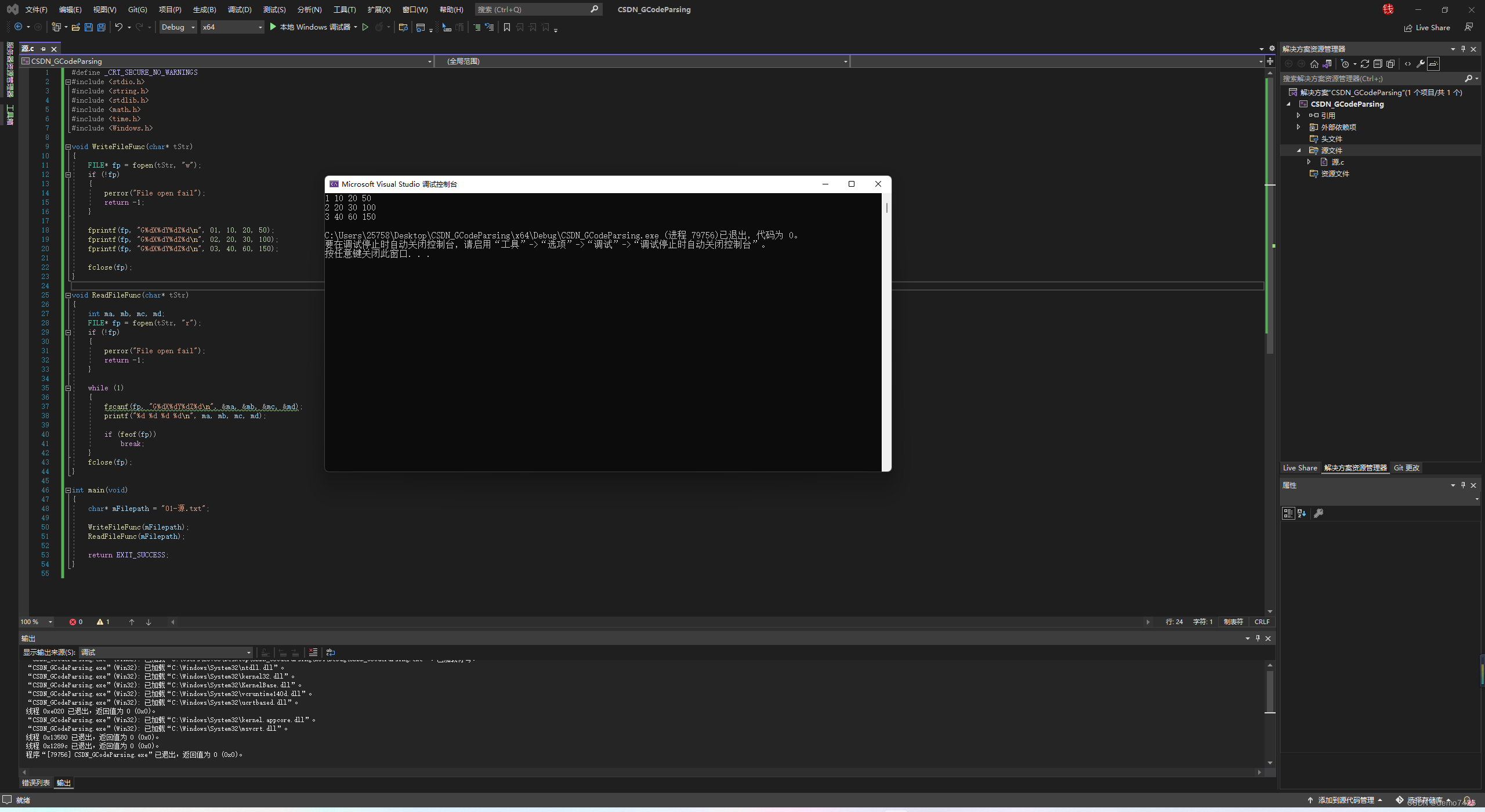Image resolution: width=1485 pixels, height=812 pixels.
Task: Click the Toggle Bookmark icon
Action: (506, 27)
